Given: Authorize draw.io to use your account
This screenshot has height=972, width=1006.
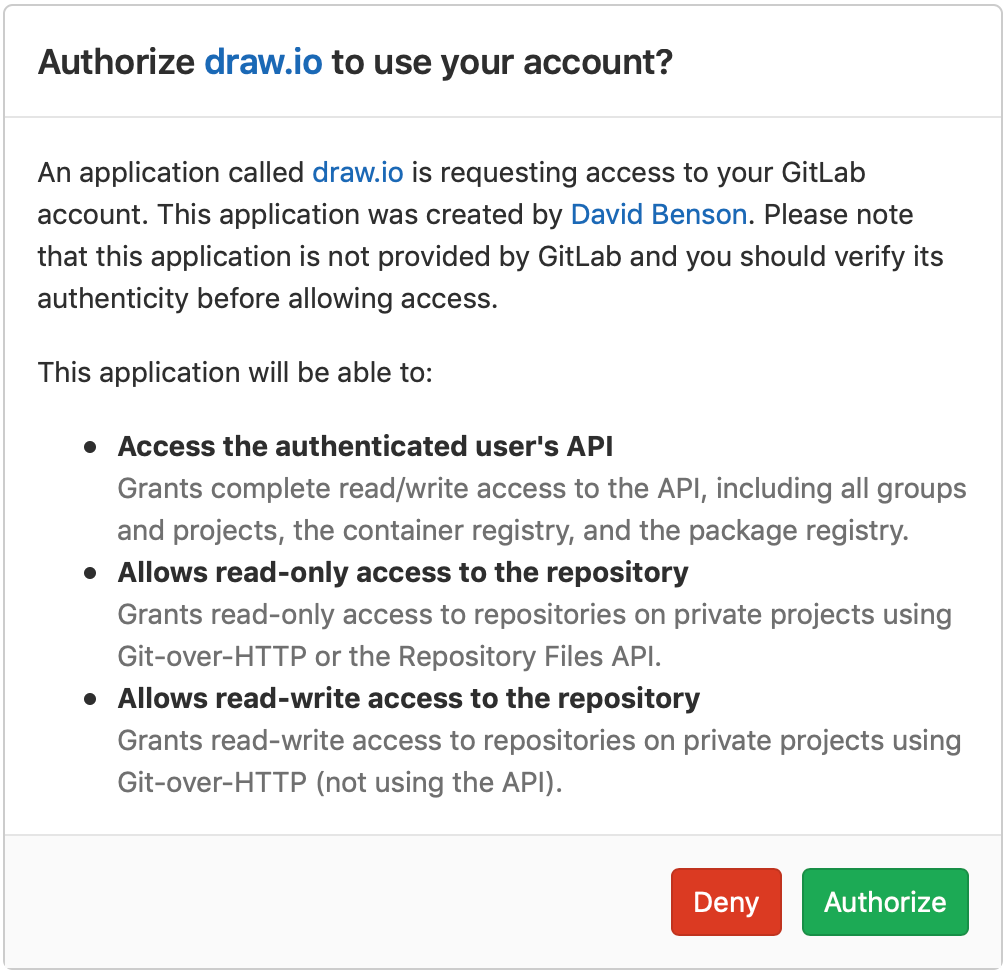Looking at the screenshot, I should pyautogui.click(x=884, y=901).
